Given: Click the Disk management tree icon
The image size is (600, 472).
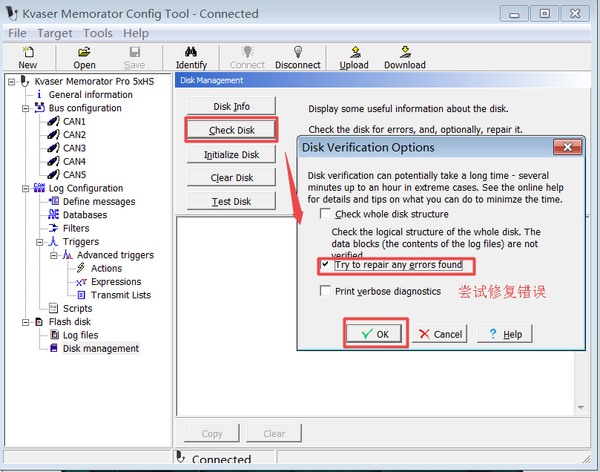Looking at the screenshot, I should coord(54,348).
